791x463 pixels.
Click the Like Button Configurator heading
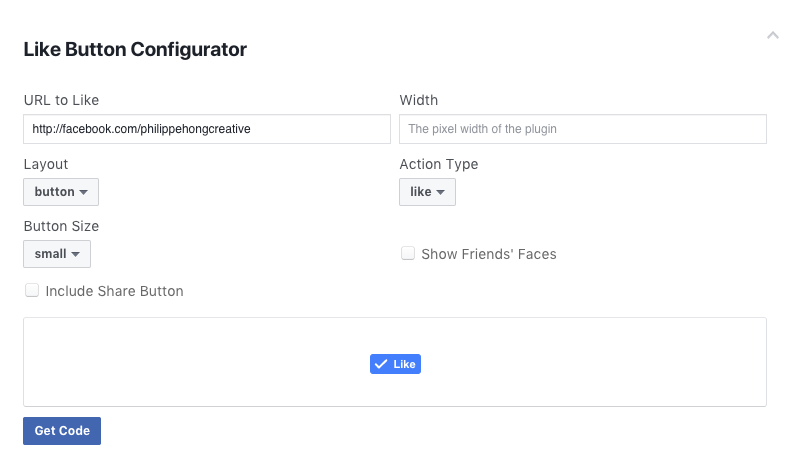135,49
